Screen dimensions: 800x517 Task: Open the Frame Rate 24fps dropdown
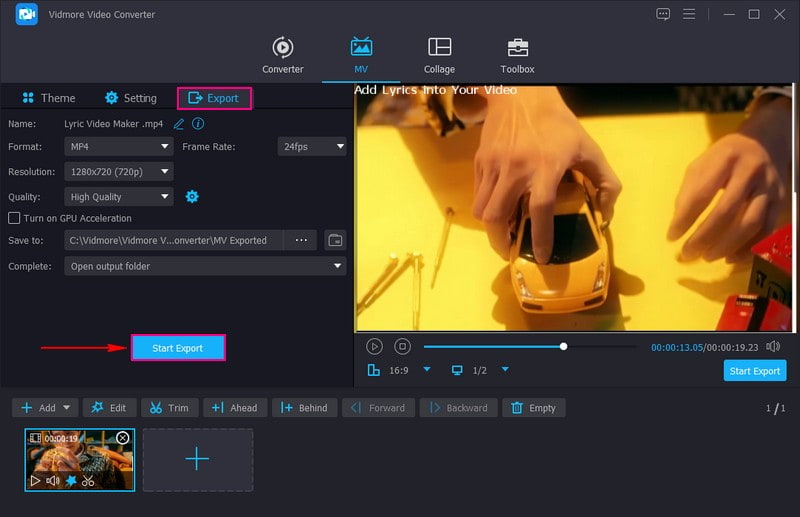coord(312,146)
